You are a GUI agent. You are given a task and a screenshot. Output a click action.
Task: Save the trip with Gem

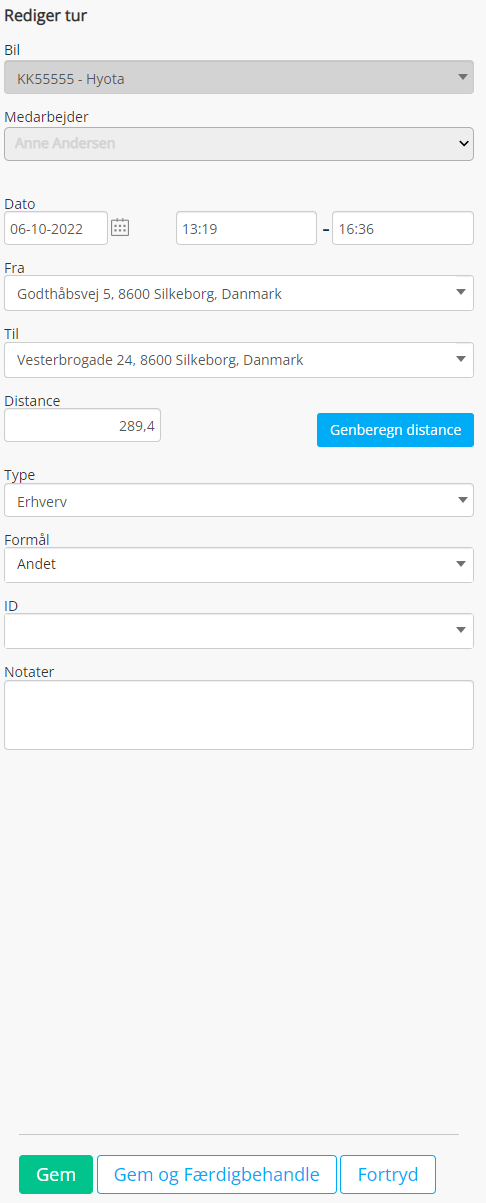[x=56, y=1175]
